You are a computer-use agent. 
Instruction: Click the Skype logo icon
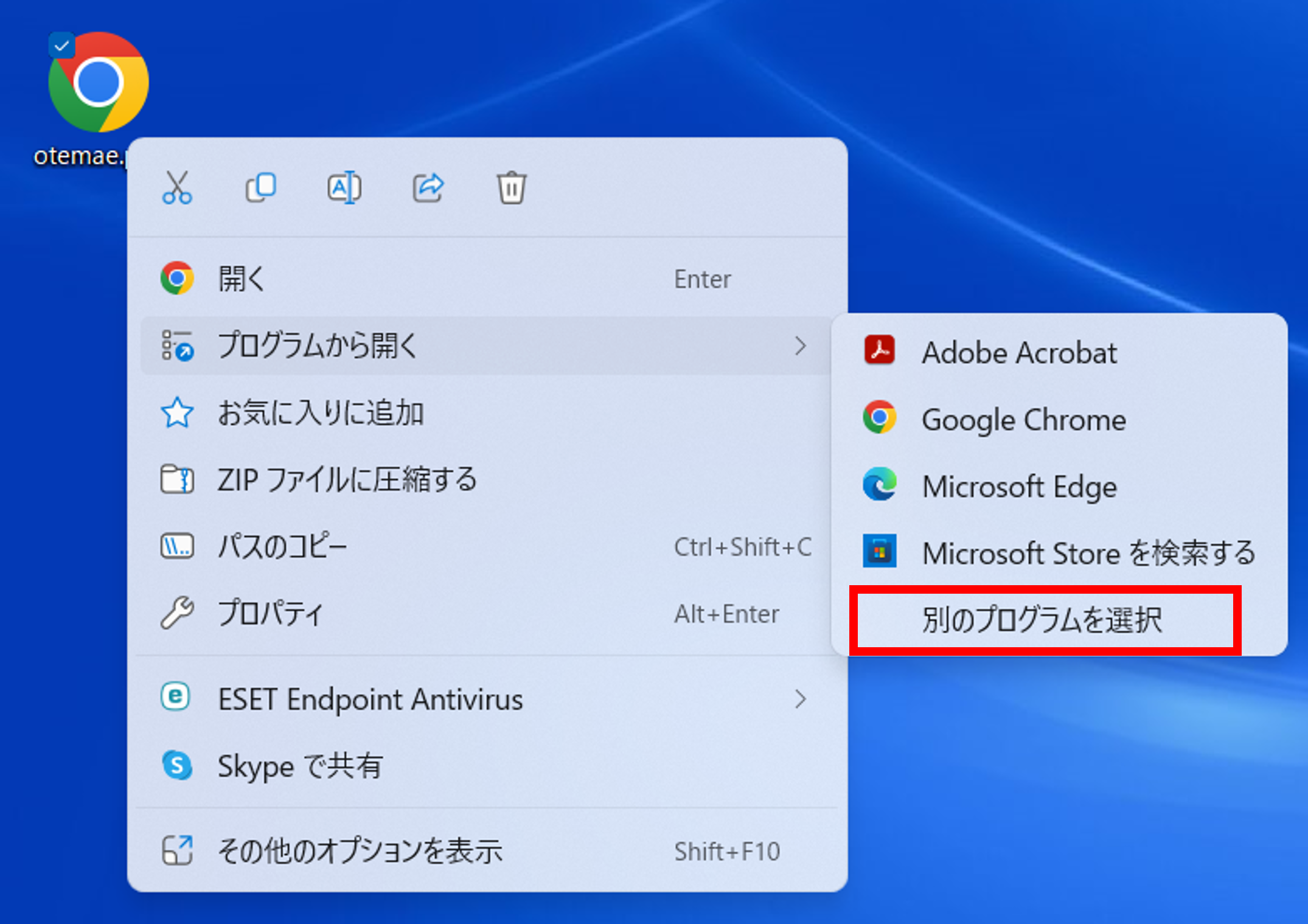[177, 765]
